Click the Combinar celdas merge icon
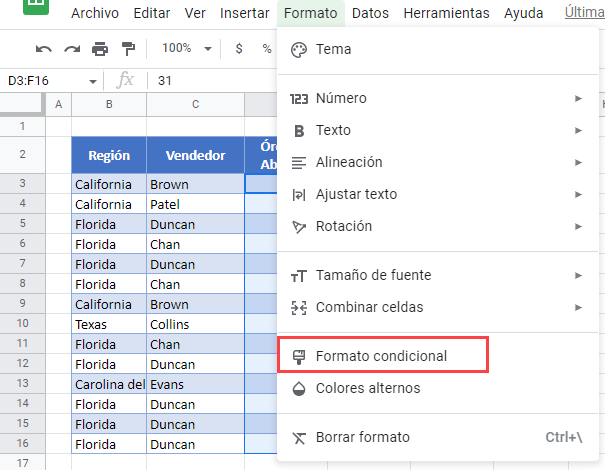Viewport: 605px width, 470px height. 299,308
